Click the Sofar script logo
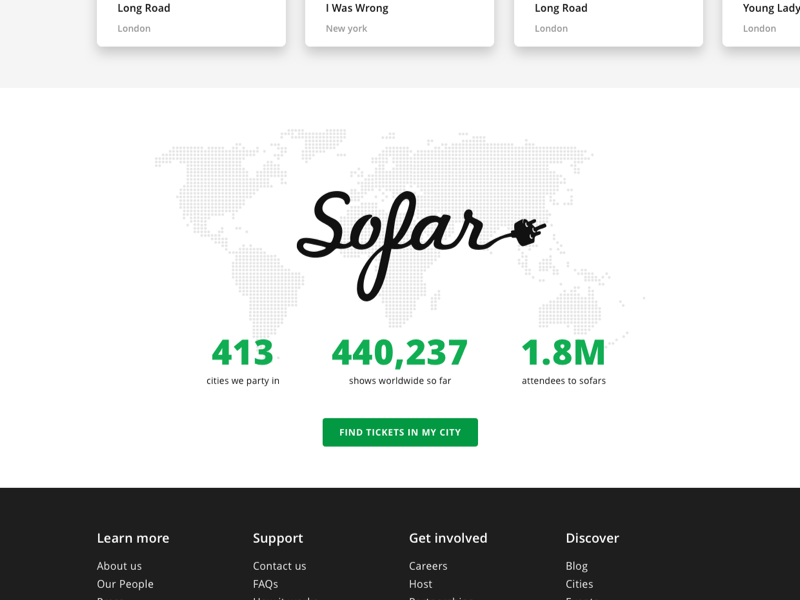The width and height of the screenshot is (800, 600). tap(421, 245)
